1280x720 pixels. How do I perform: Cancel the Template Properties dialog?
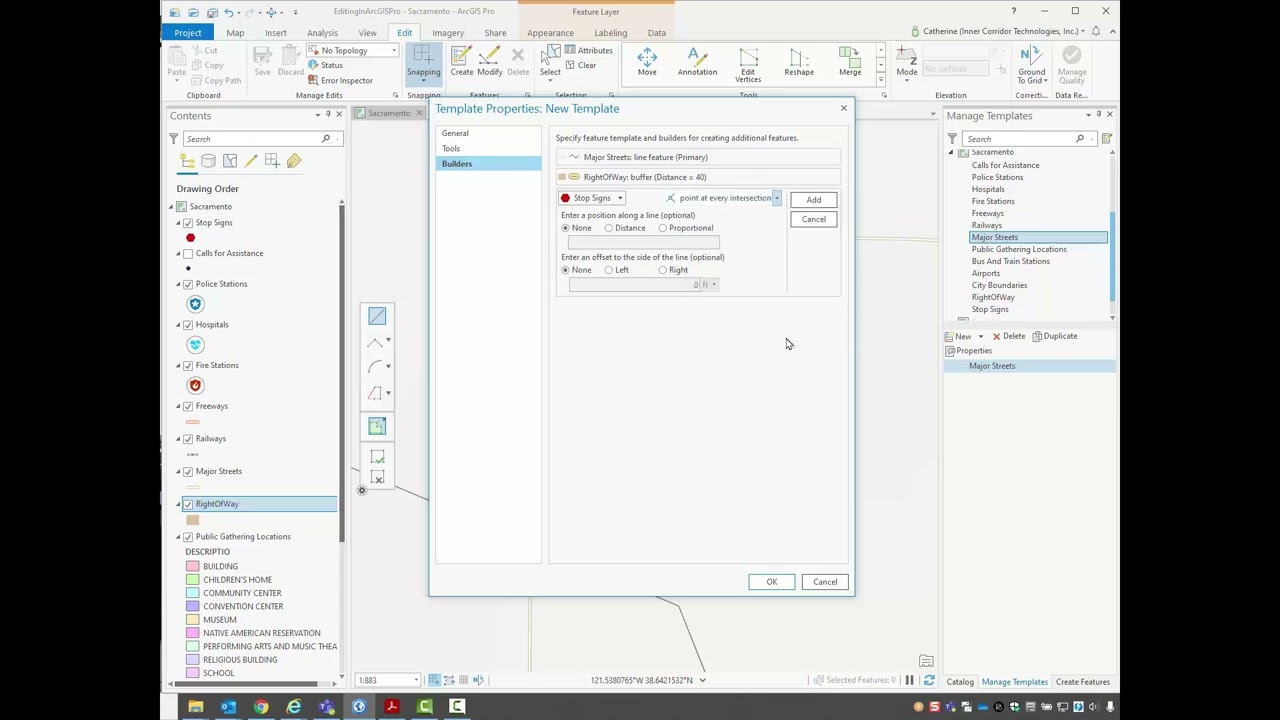coord(825,582)
